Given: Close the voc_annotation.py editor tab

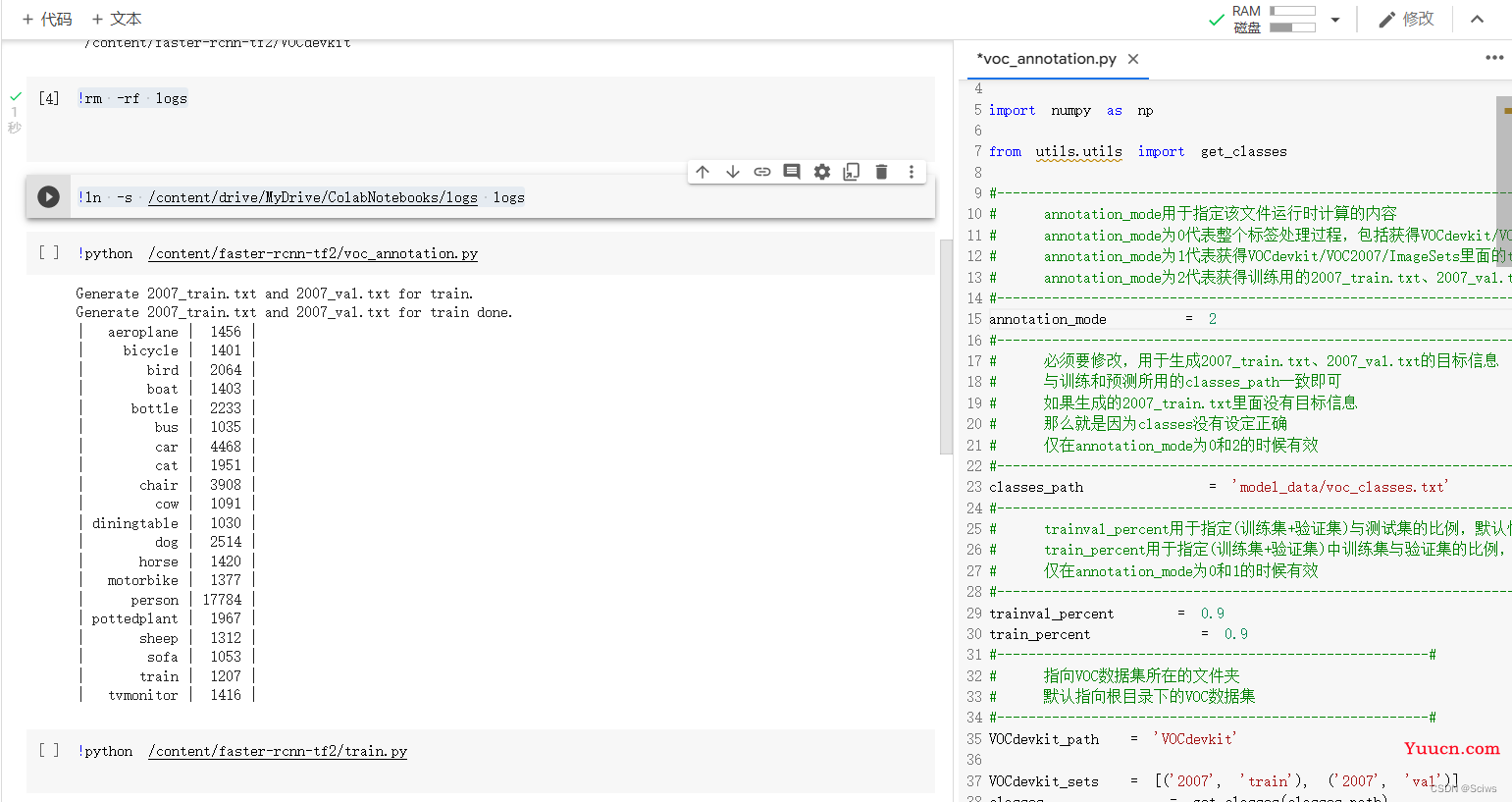Looking at the screenshot, I should click(1133, 59).
